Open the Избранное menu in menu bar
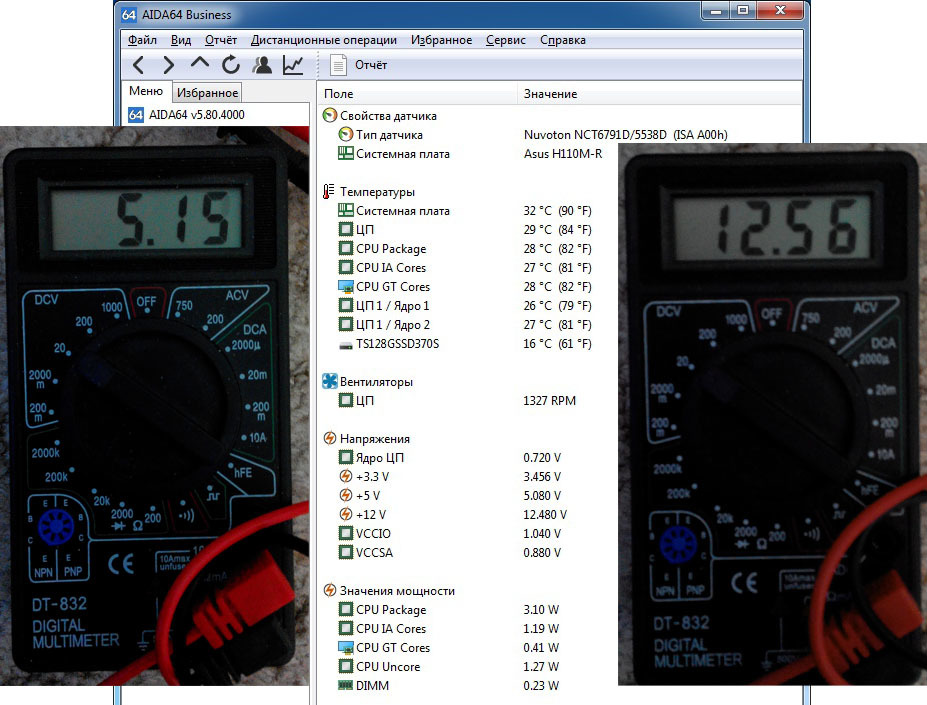The image size is (927, 705). pyautogui.click(x=442, y=40)
